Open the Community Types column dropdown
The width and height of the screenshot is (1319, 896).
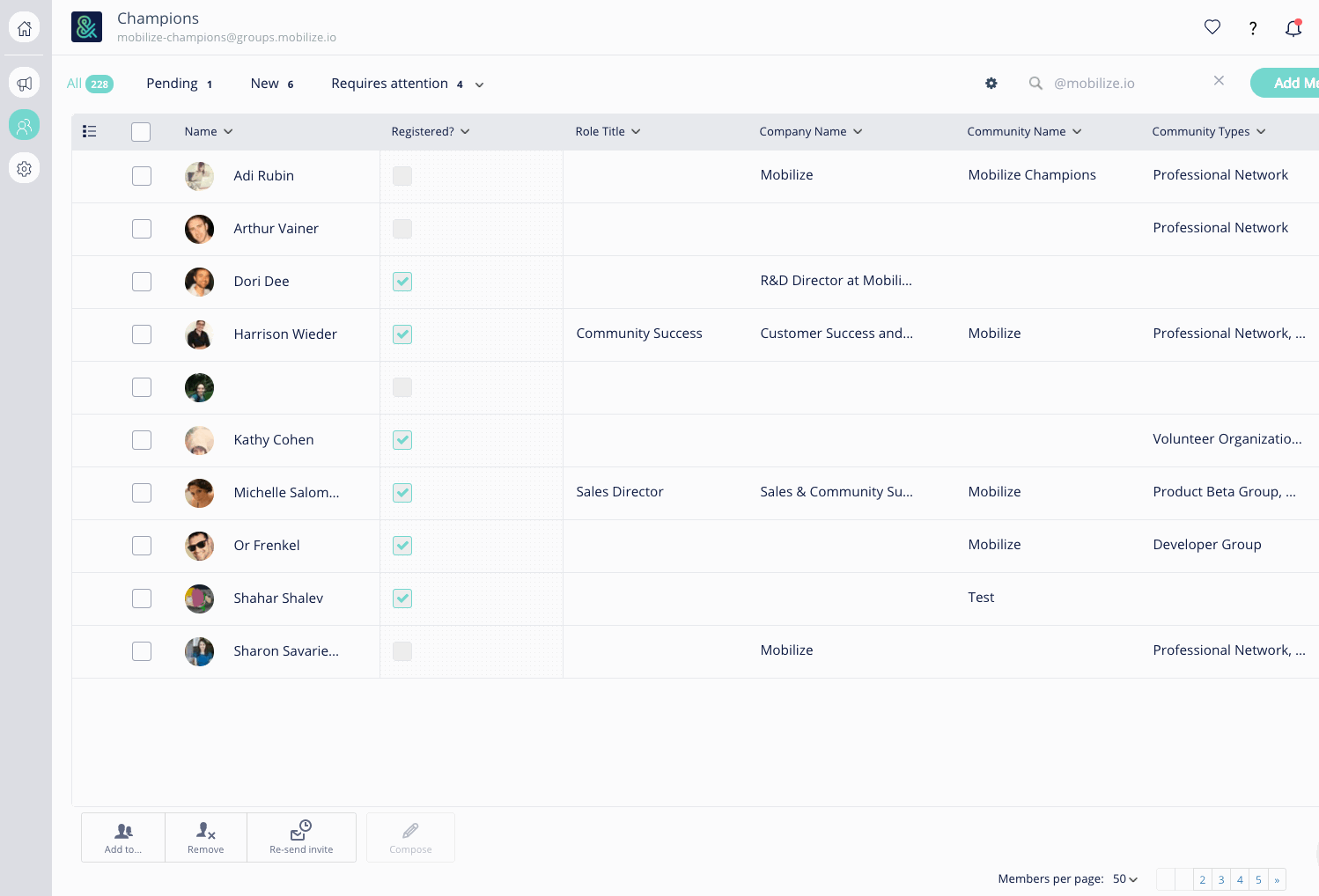pyautogui.click(x=1261, y=131)
